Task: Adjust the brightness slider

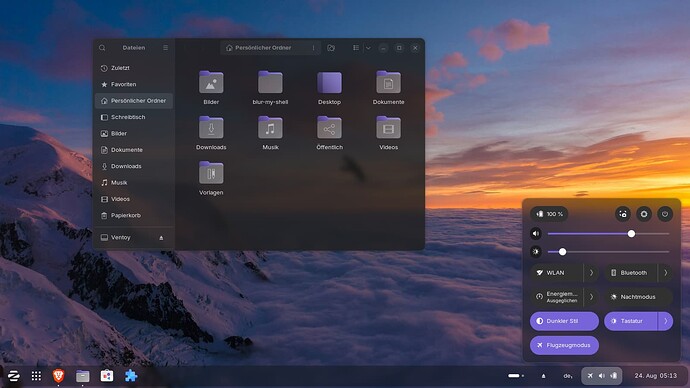Action: pos(609,252)
